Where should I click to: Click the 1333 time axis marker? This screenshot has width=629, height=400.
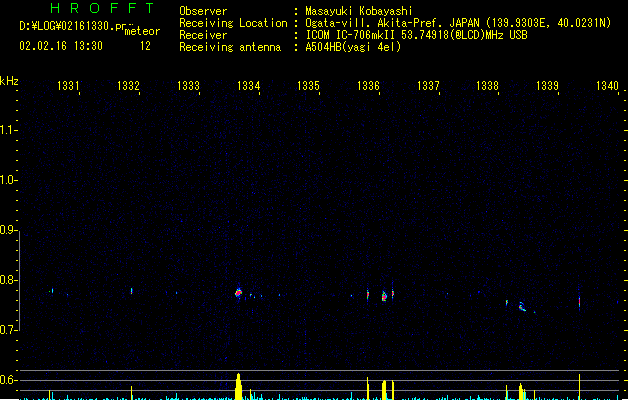point(188,86)
